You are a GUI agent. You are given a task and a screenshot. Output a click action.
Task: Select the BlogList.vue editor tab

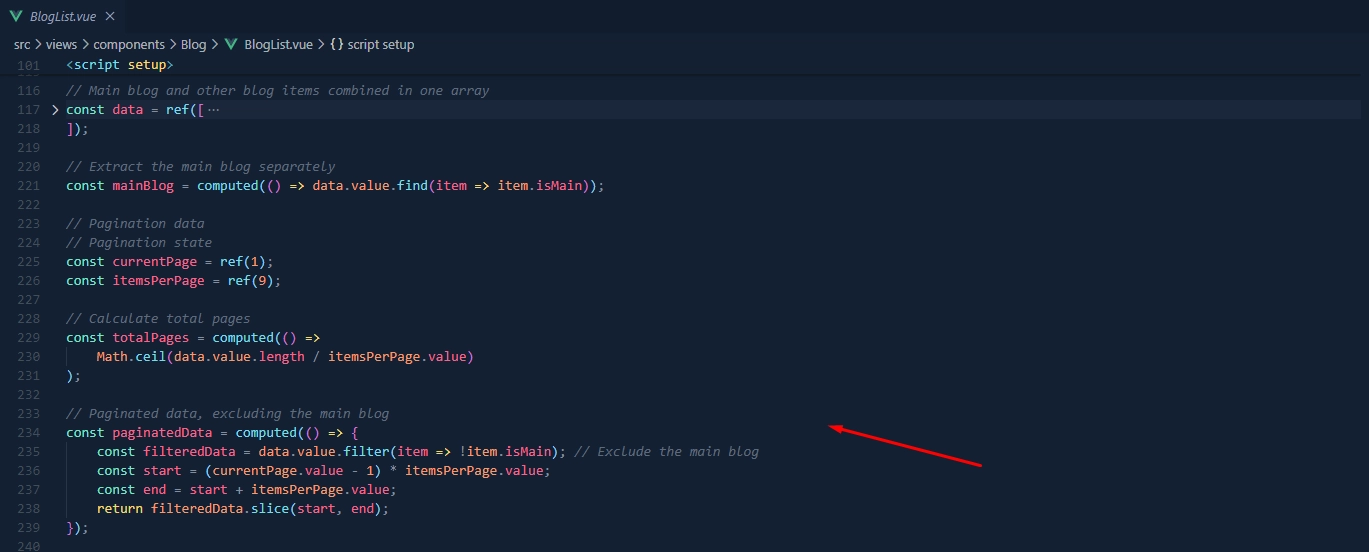click(x=62, y=17)
